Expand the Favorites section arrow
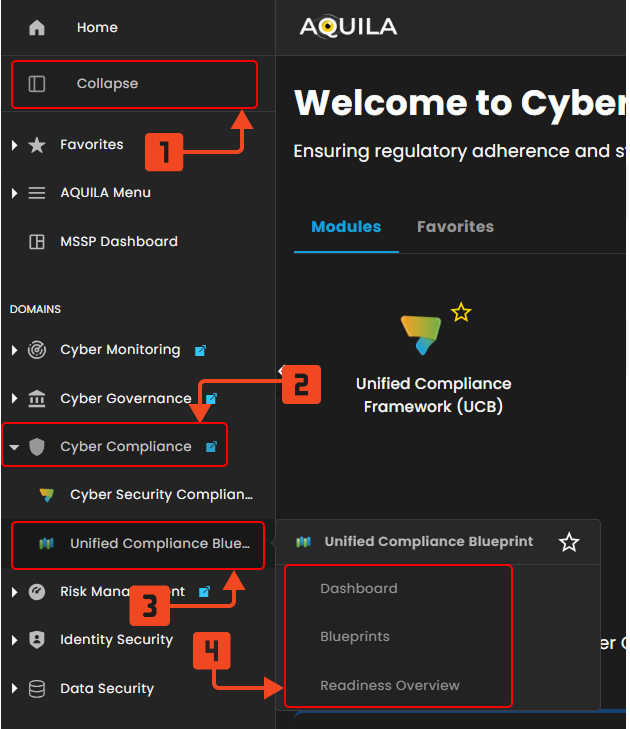630x729 pixels. click(x=14, y=145)
